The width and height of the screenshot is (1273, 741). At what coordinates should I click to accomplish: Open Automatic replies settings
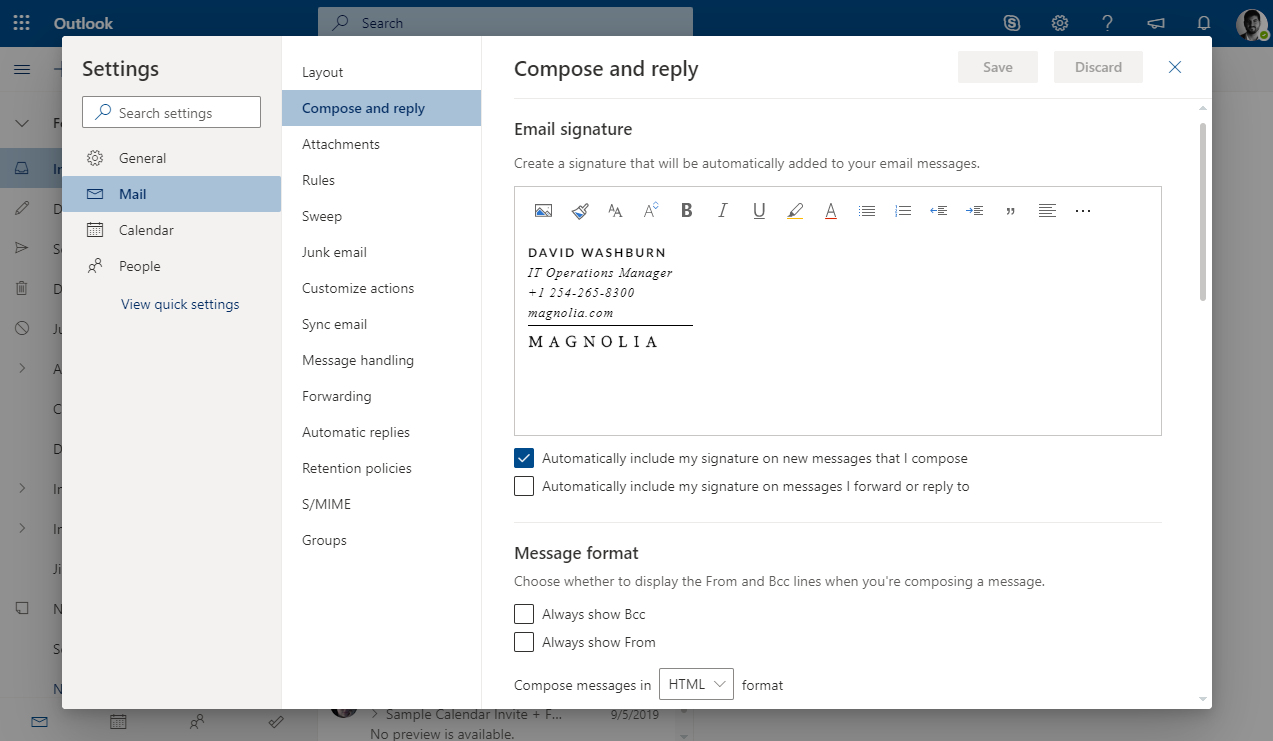click(356, 432)
